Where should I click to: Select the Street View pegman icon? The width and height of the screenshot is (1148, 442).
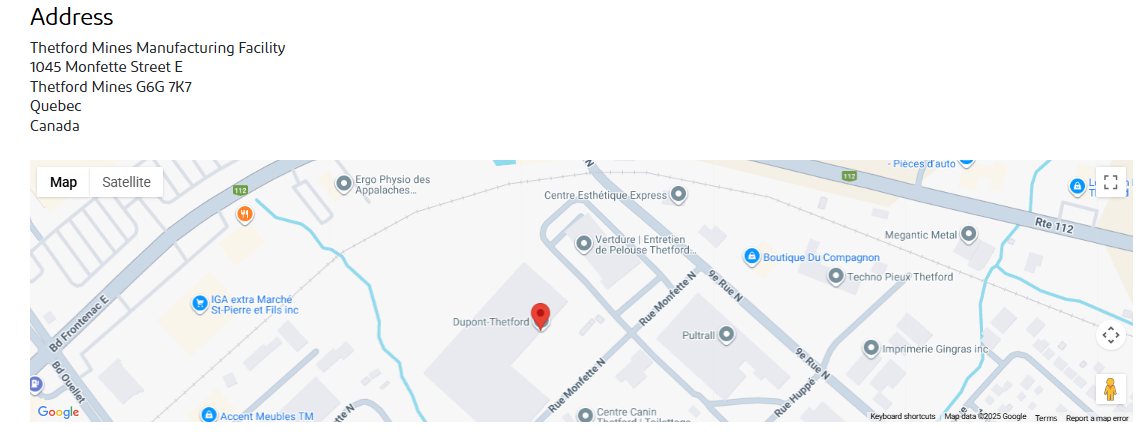click(1110, 389)
